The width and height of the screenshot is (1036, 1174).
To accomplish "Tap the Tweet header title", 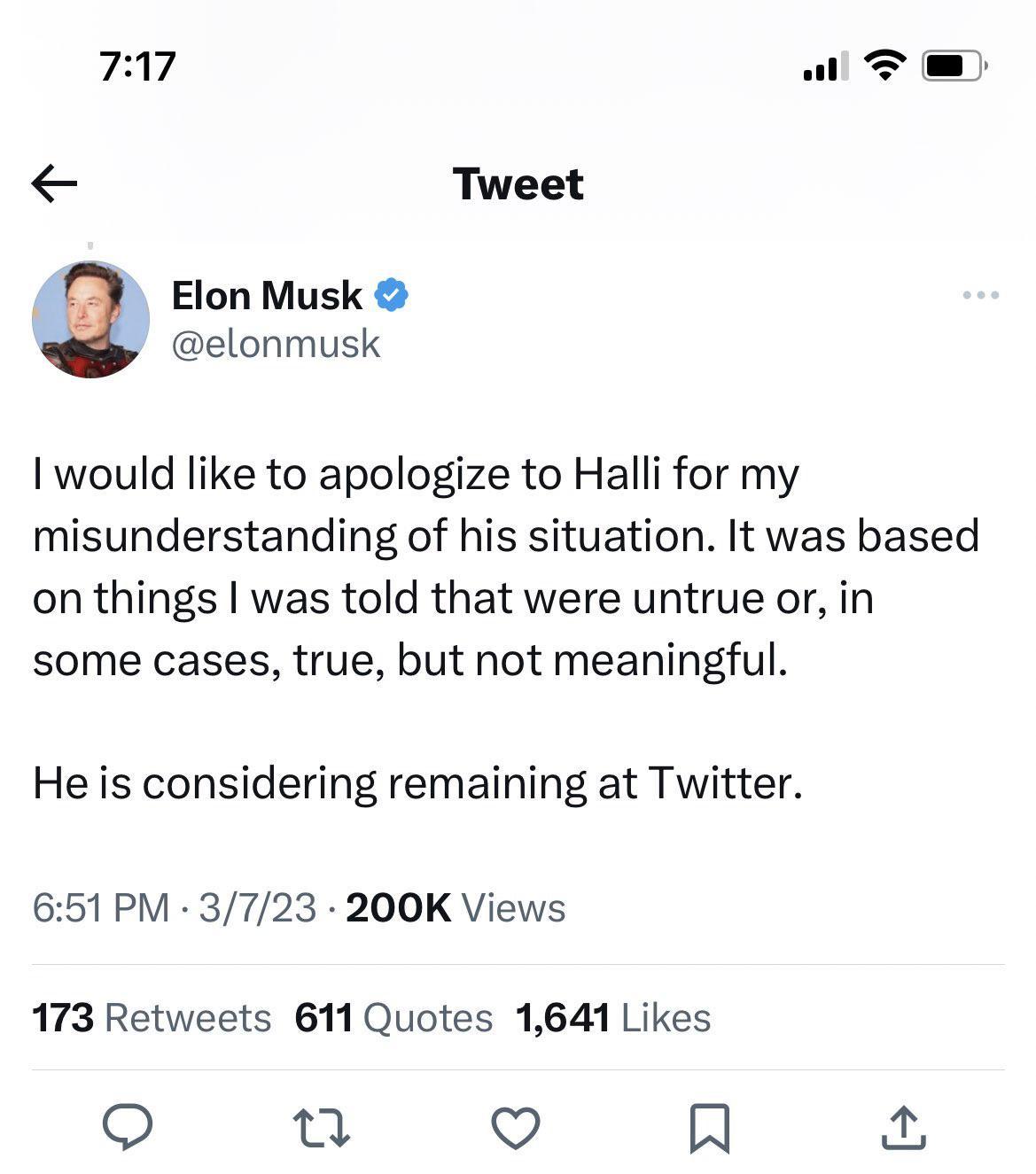I will [x=518, y=184].
